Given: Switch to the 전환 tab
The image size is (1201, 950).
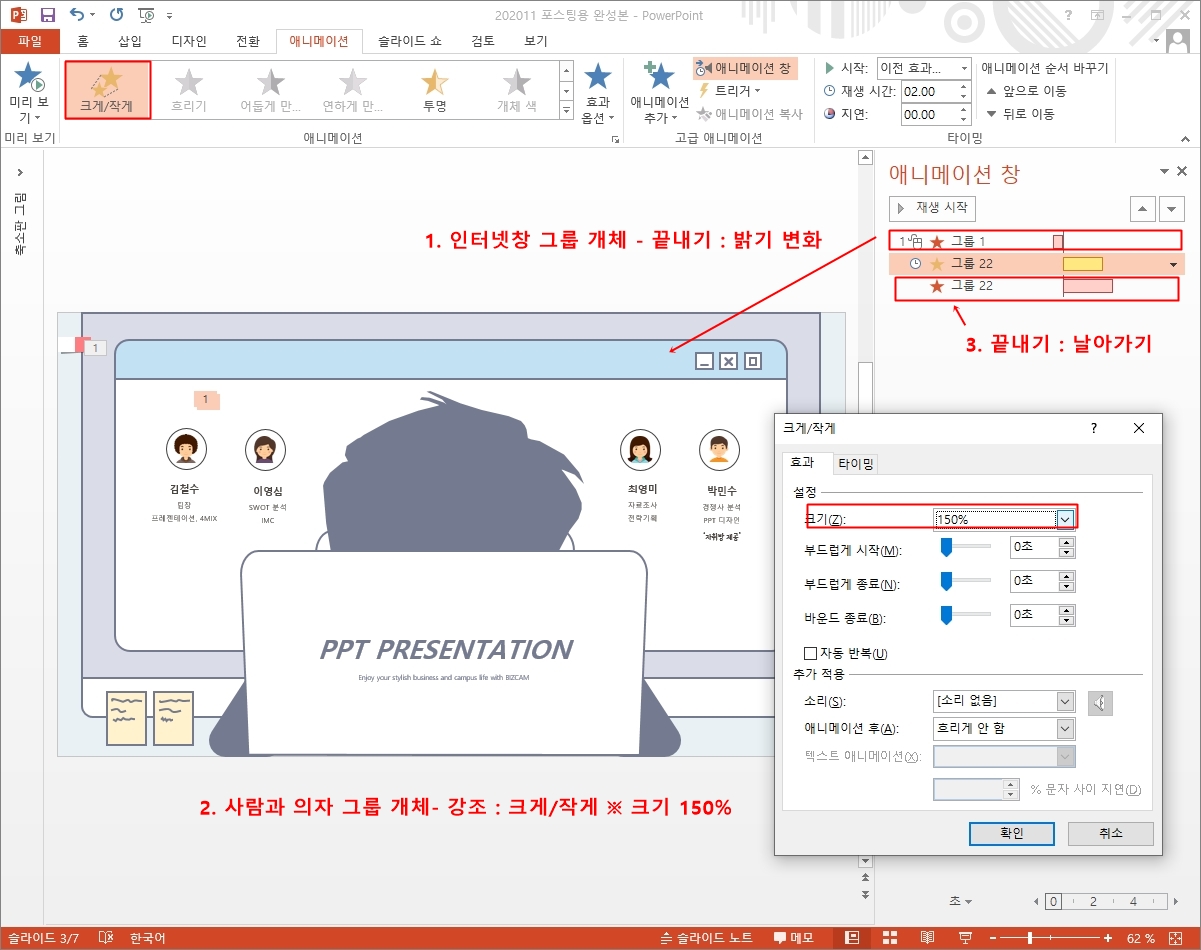Looking at the screenshot, I should 248,41.
